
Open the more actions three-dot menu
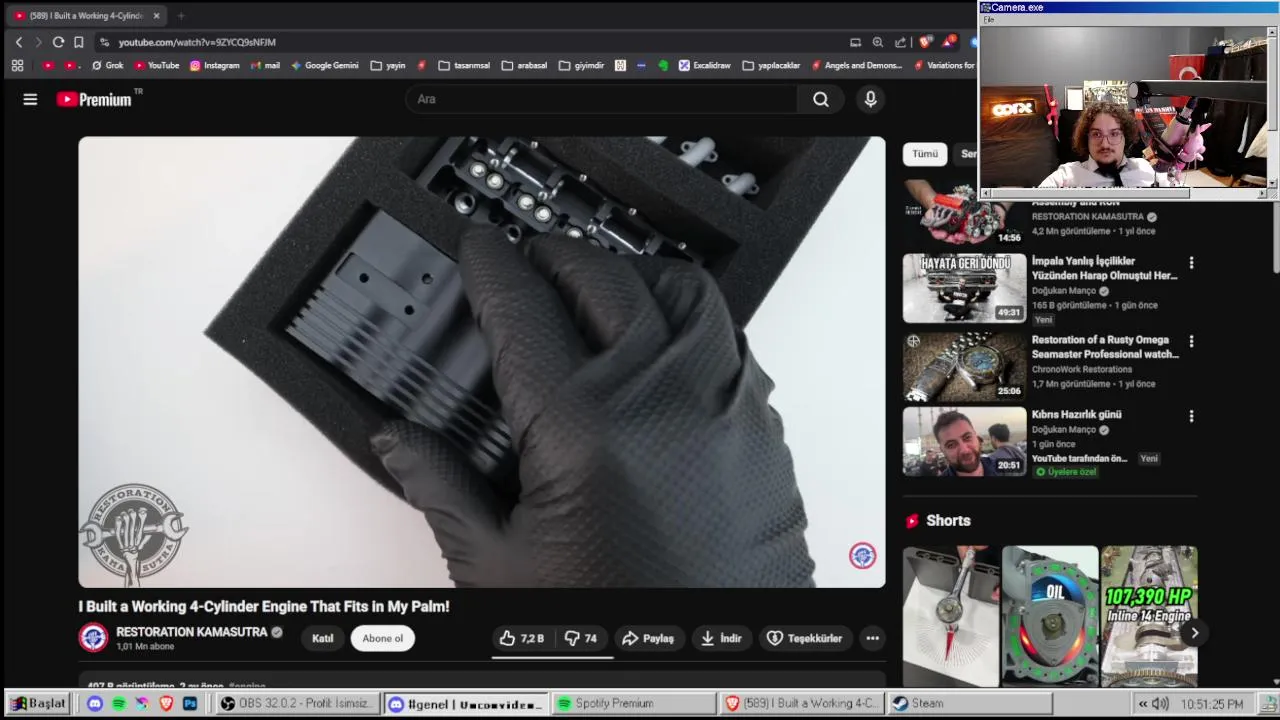873,638
